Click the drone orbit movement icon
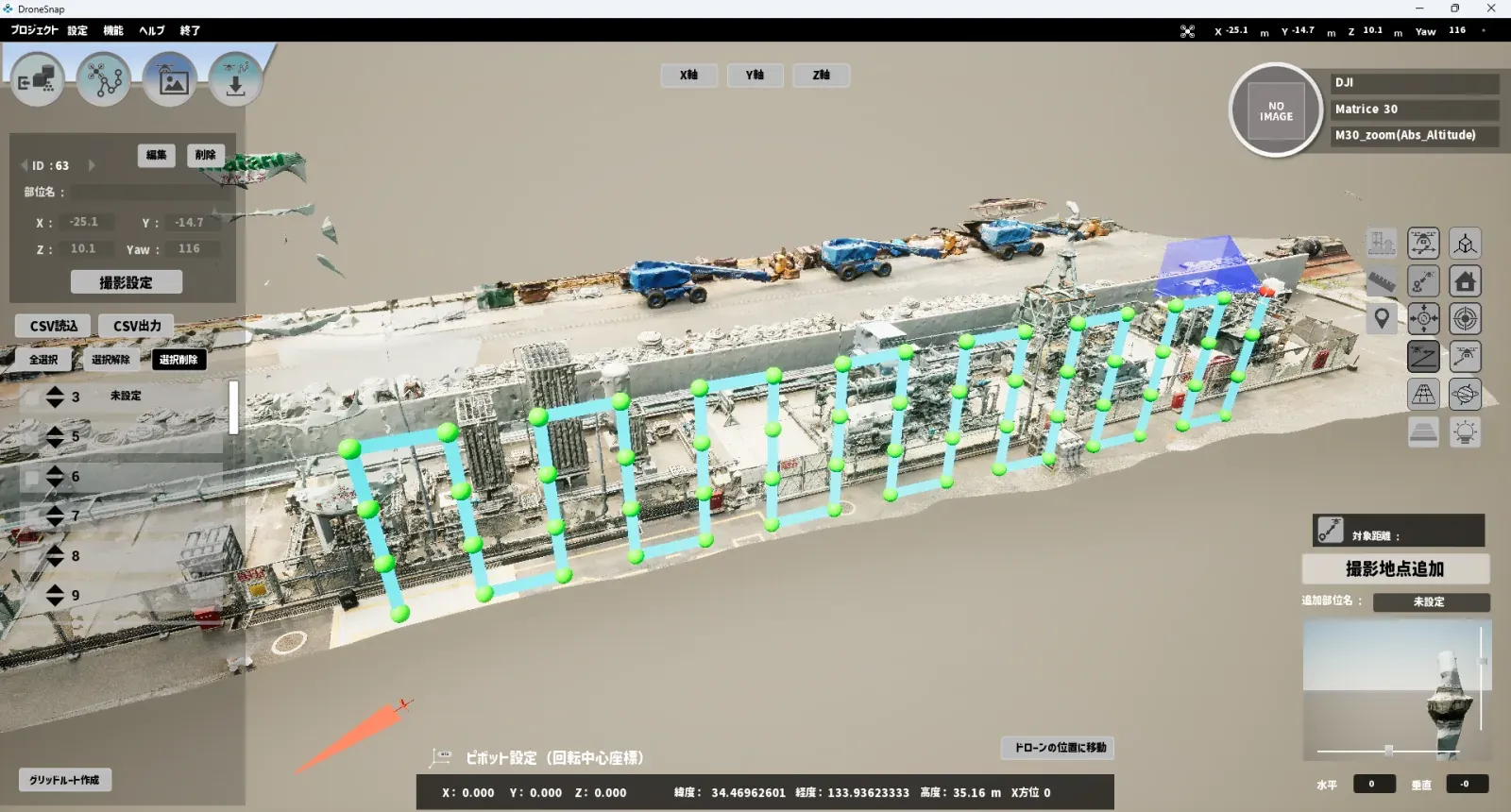Screen dimensions: 1511x812 coord(1423,244)
